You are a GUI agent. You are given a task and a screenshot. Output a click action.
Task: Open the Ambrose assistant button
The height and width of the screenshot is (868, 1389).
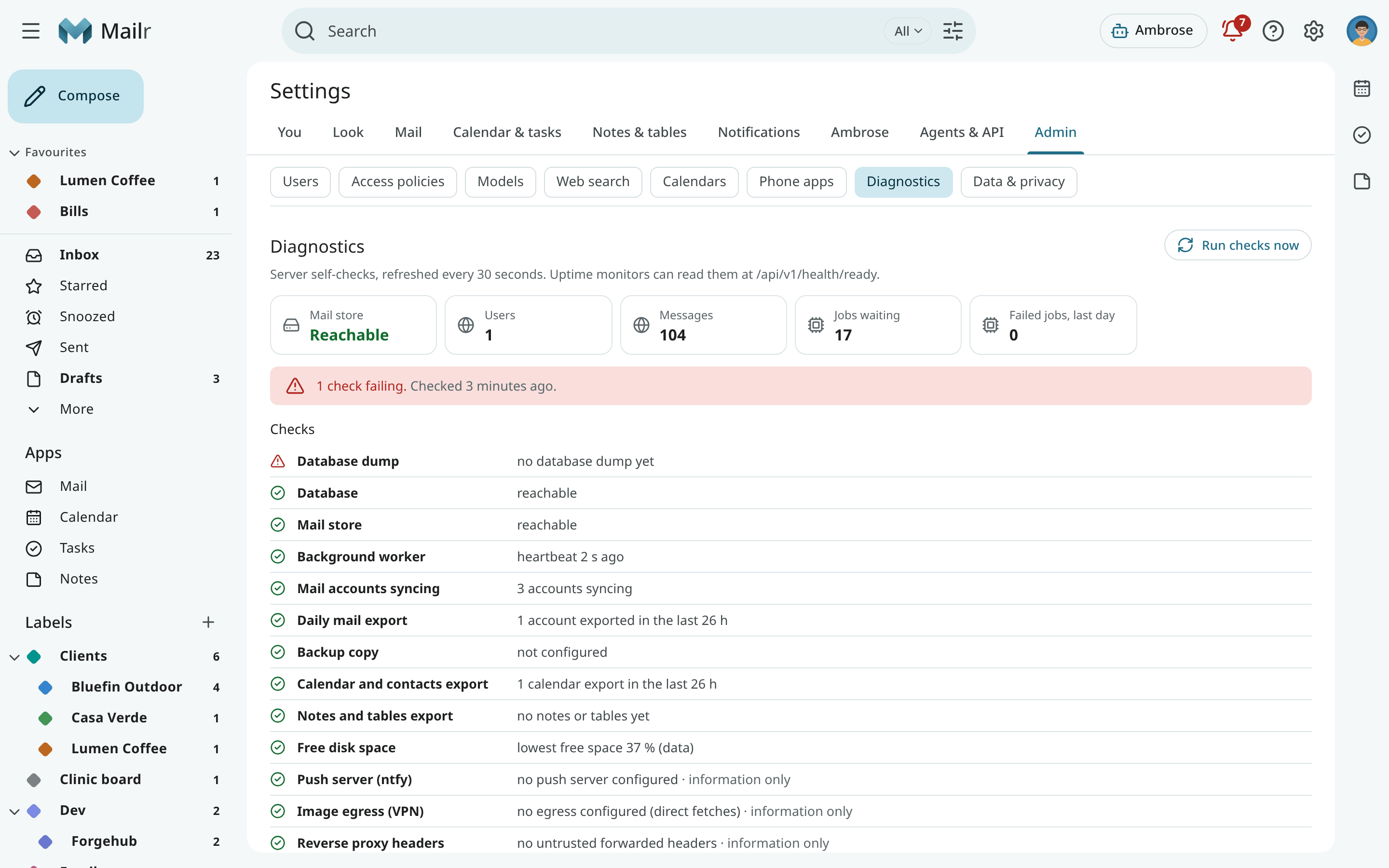coord(1153,30)
